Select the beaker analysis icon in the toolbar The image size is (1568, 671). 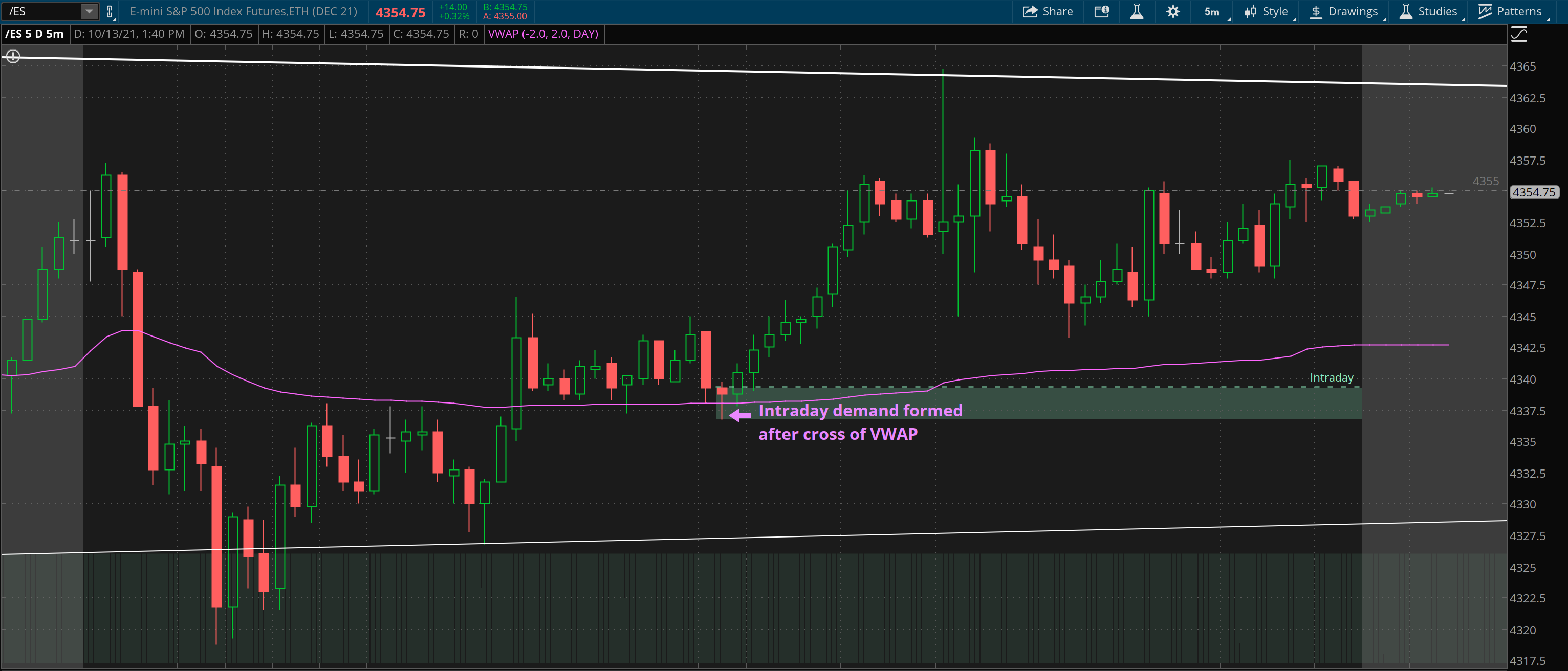1137,12
